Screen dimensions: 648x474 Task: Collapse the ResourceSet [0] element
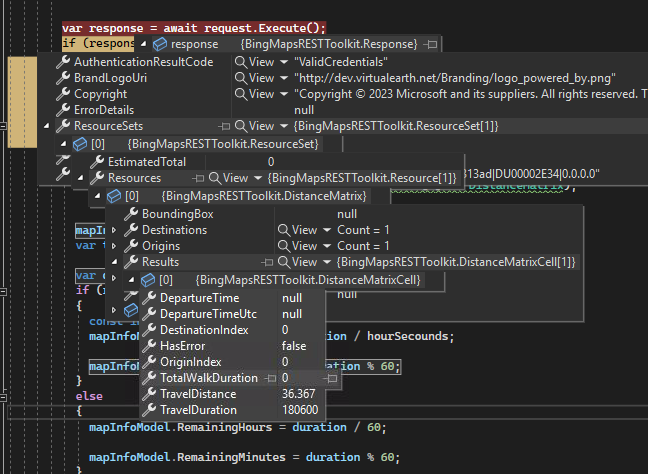tap(63, 144)
